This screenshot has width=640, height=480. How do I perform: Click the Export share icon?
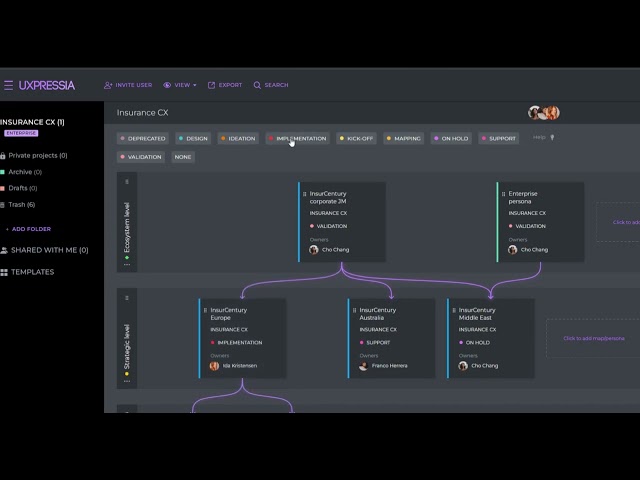(211, 85)
